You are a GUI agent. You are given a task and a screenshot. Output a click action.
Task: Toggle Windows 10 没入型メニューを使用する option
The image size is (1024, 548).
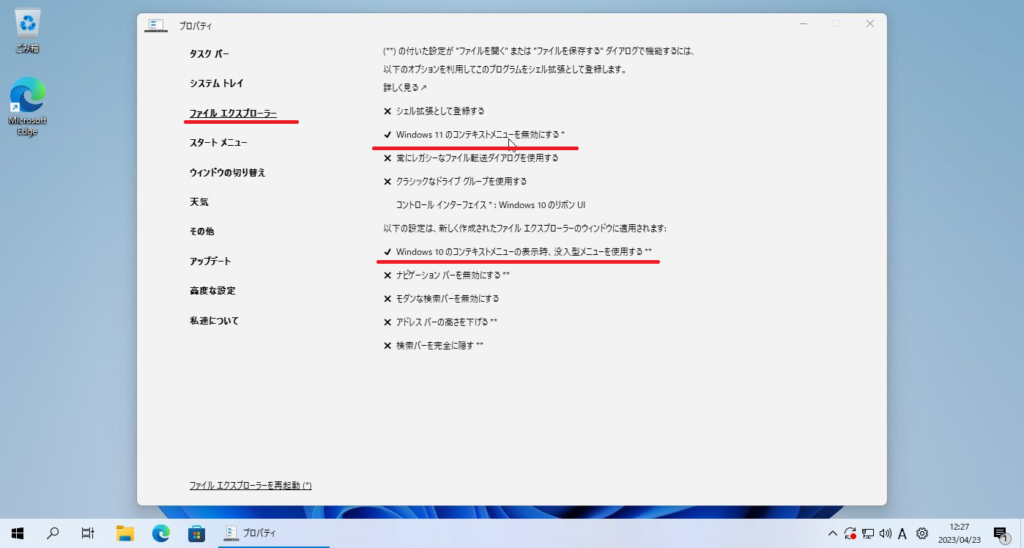[x=517, y=251]
